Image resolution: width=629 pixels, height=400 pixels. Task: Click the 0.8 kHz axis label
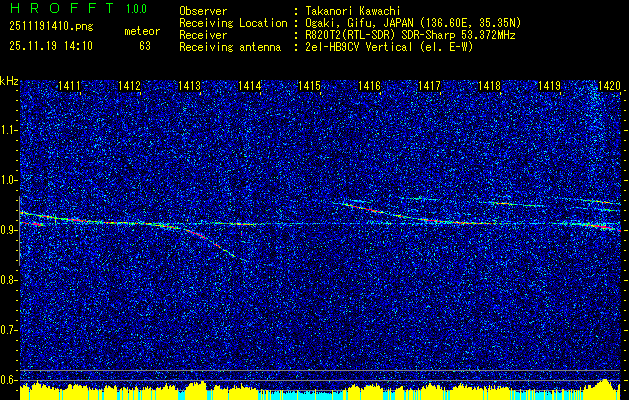[x=8, y=280]
